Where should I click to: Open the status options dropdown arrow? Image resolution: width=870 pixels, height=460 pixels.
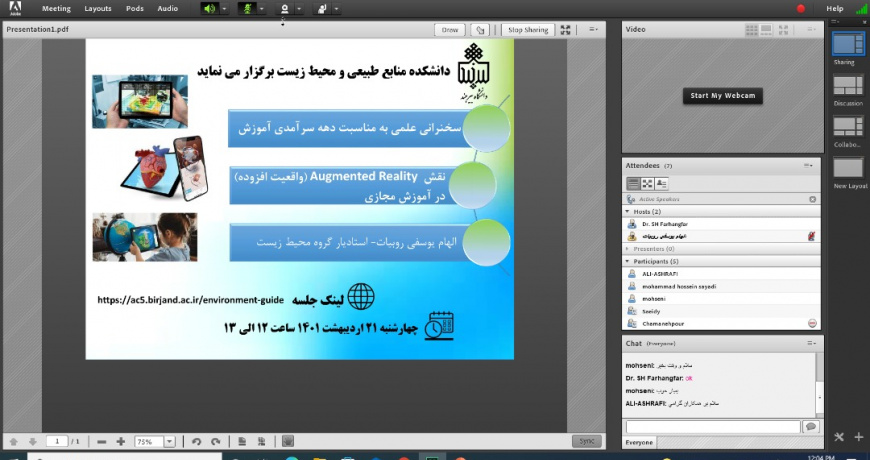pyautogui.click(x=336, y=9)
